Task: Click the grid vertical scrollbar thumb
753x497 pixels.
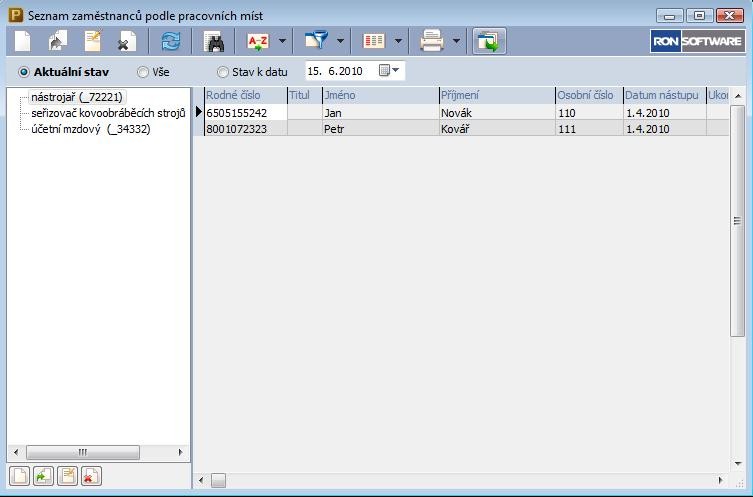Action: 737,221
